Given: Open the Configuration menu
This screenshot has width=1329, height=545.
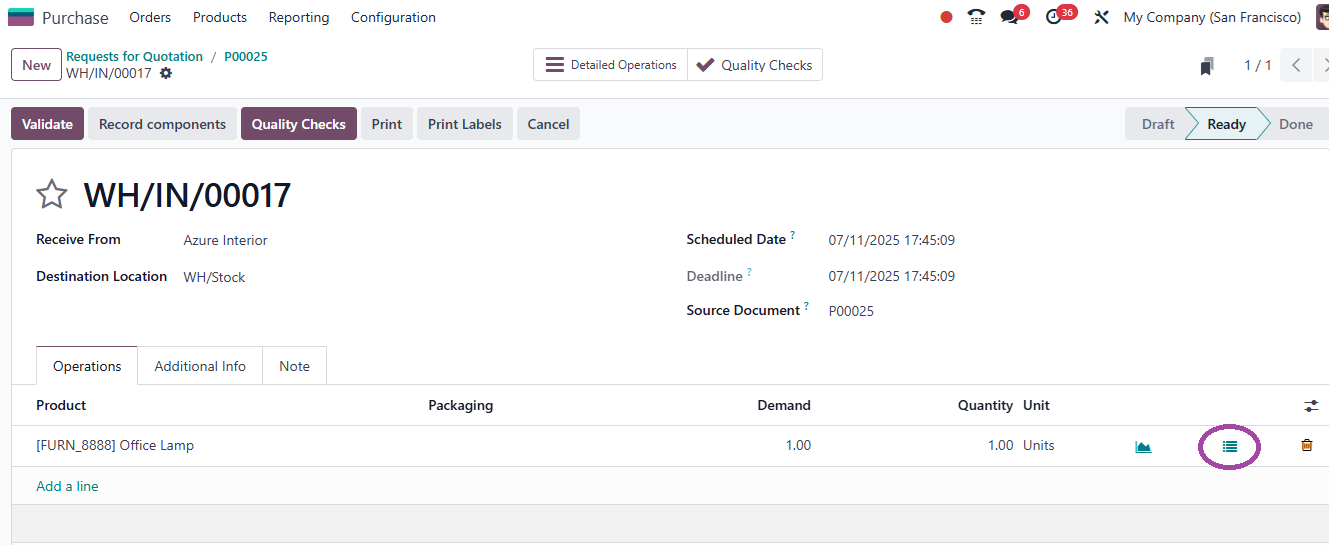Looking at the screenshot, I should coord(393,17).
